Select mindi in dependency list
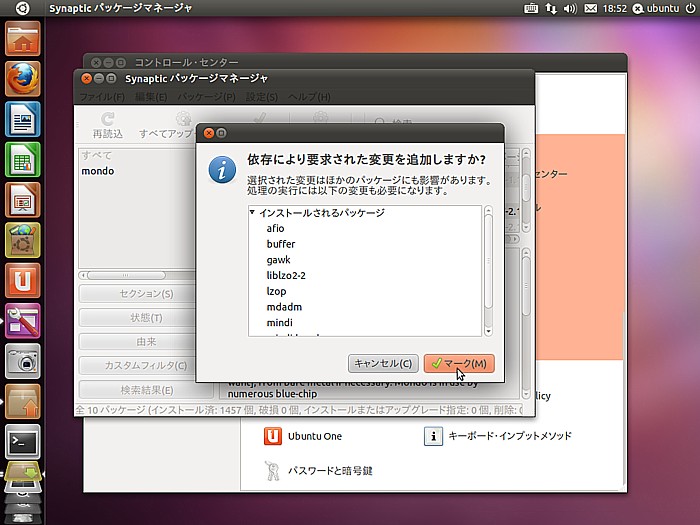The image size is (700, 525). click(279, 323)
